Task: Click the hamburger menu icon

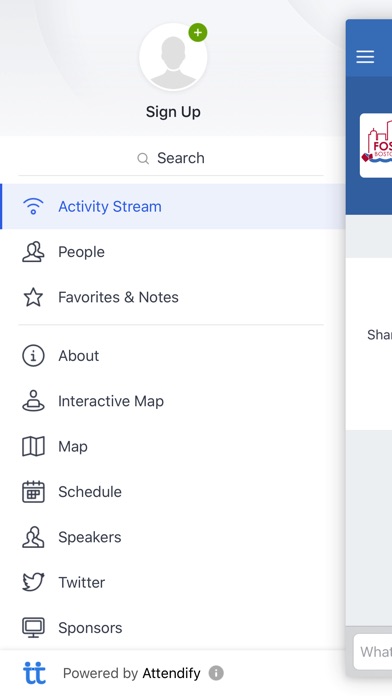Action: click(365, 56)
